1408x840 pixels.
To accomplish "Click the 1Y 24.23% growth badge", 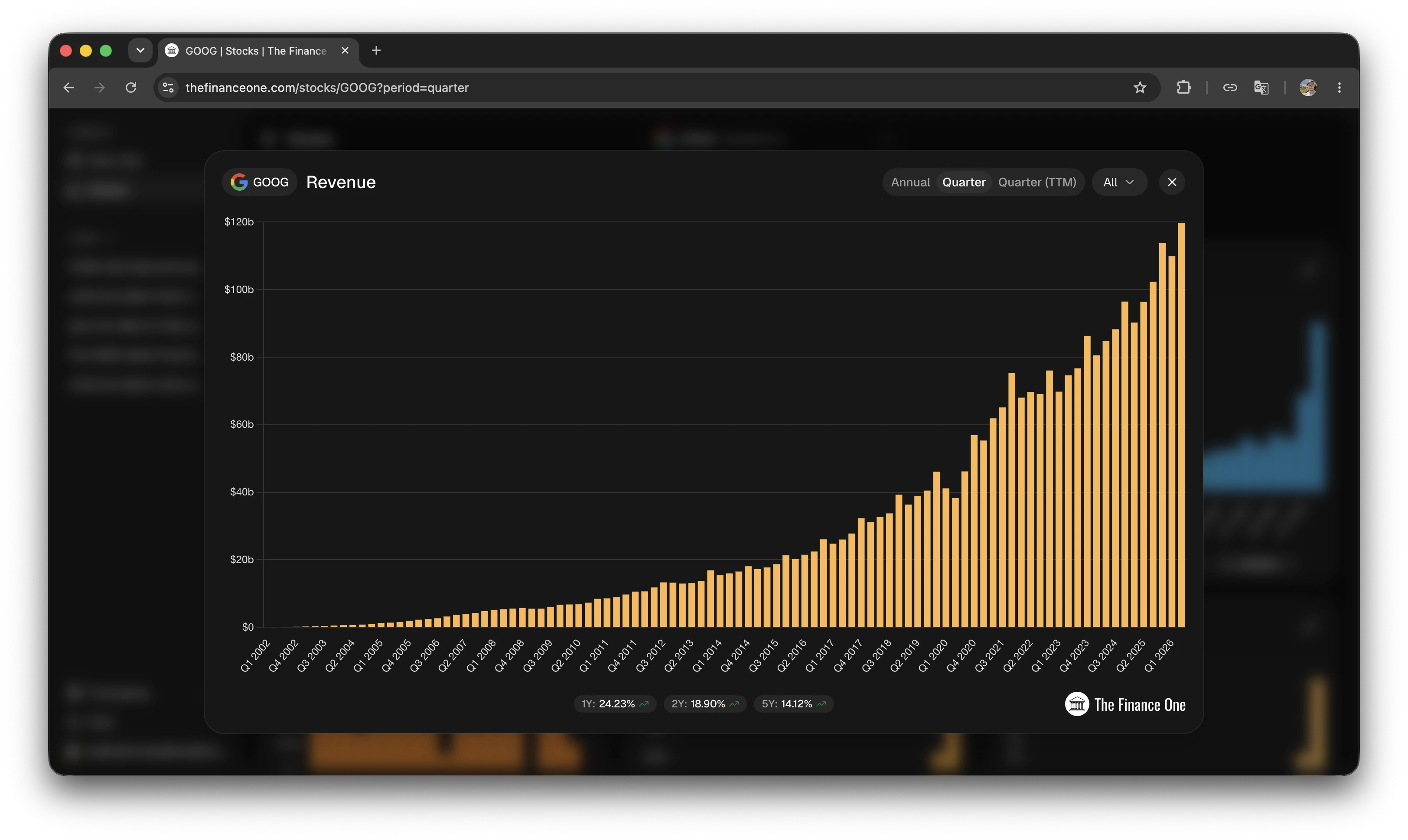I will (x=615, y=703).
